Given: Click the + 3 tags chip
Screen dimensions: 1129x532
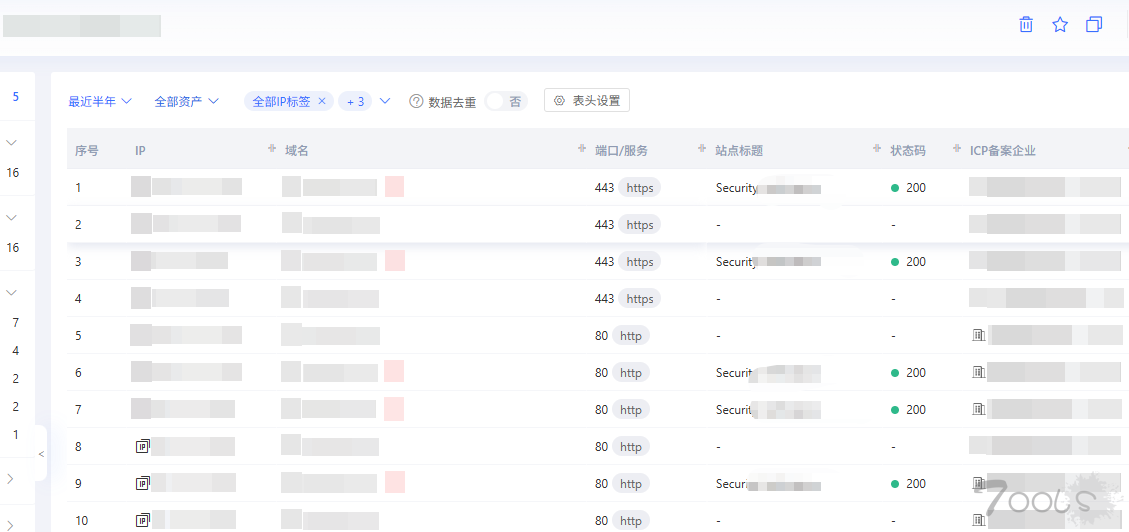Looking at the screenshot, I should [x=355, y=102].
